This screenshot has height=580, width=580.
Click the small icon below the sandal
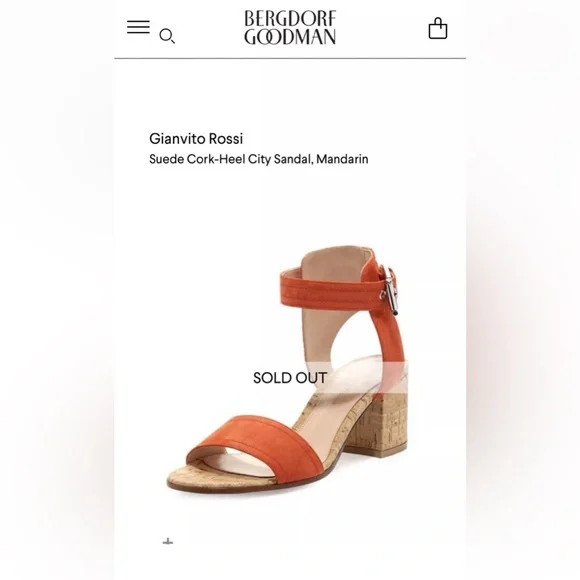(168, 542)
